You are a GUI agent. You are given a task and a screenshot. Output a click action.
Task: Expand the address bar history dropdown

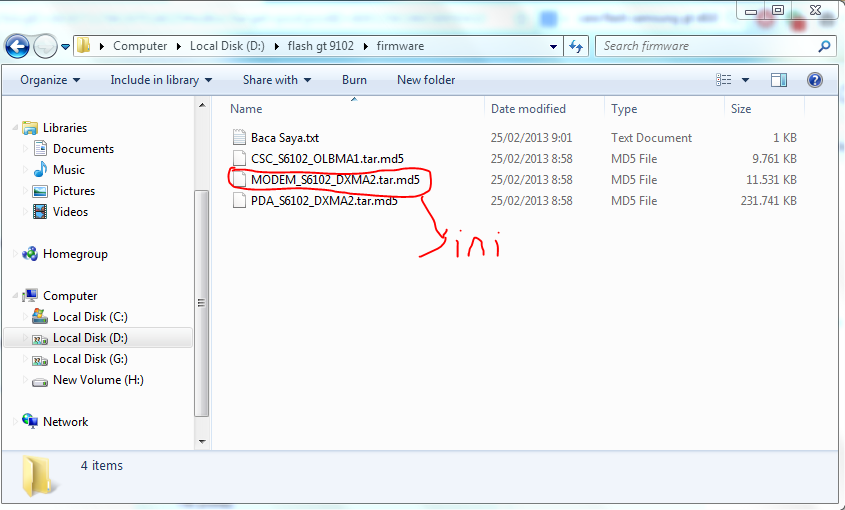tap(553, 46)
